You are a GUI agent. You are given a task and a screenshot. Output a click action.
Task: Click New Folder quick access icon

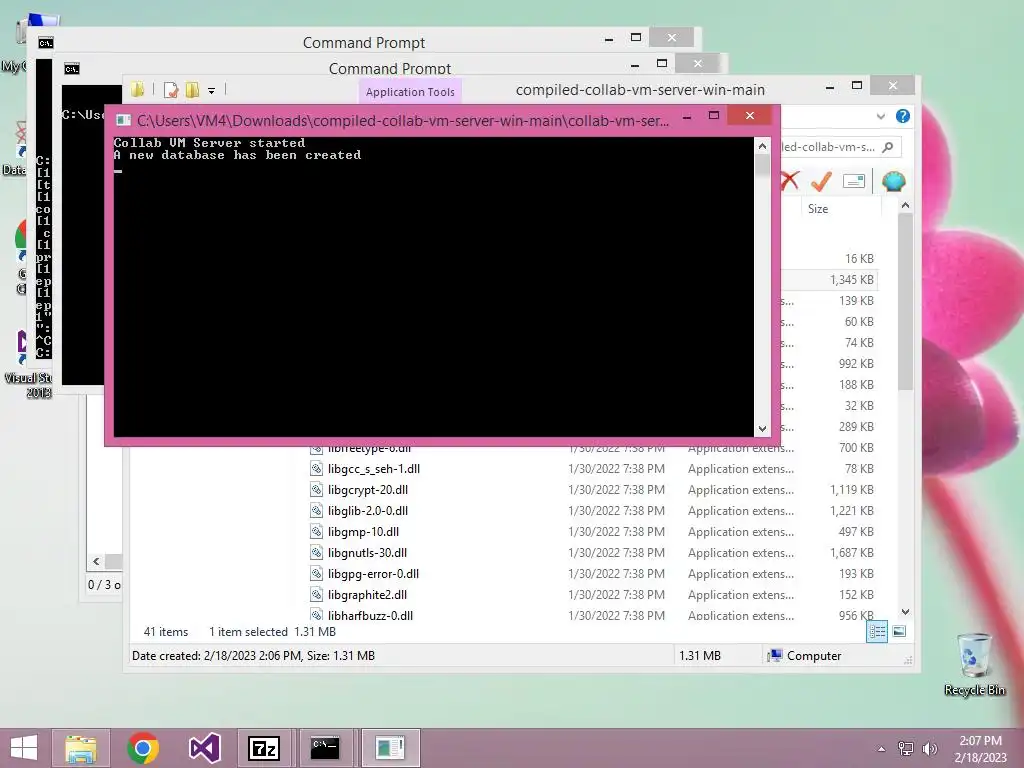pyautogui.click(x=193, y=90)
